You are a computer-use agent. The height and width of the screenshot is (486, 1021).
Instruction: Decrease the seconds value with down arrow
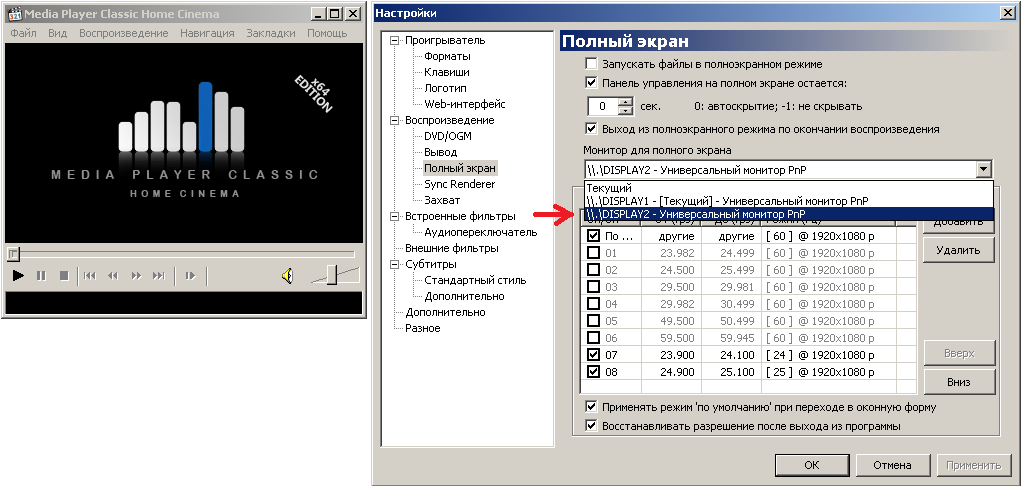(x=626, y=111)
